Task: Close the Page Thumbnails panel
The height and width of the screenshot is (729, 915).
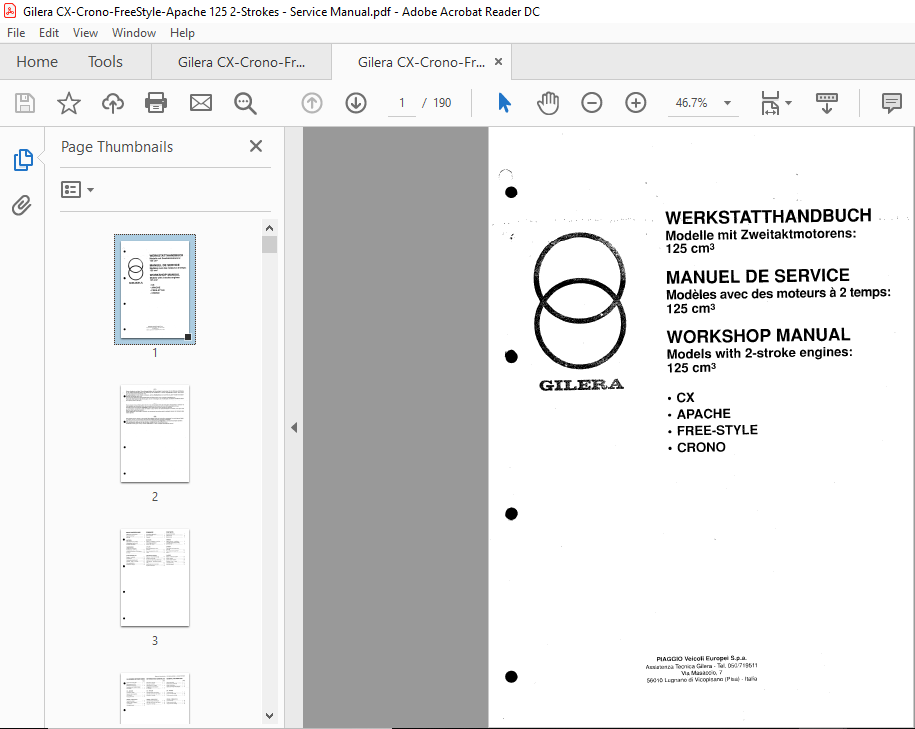Action: [x=256, y=146]
